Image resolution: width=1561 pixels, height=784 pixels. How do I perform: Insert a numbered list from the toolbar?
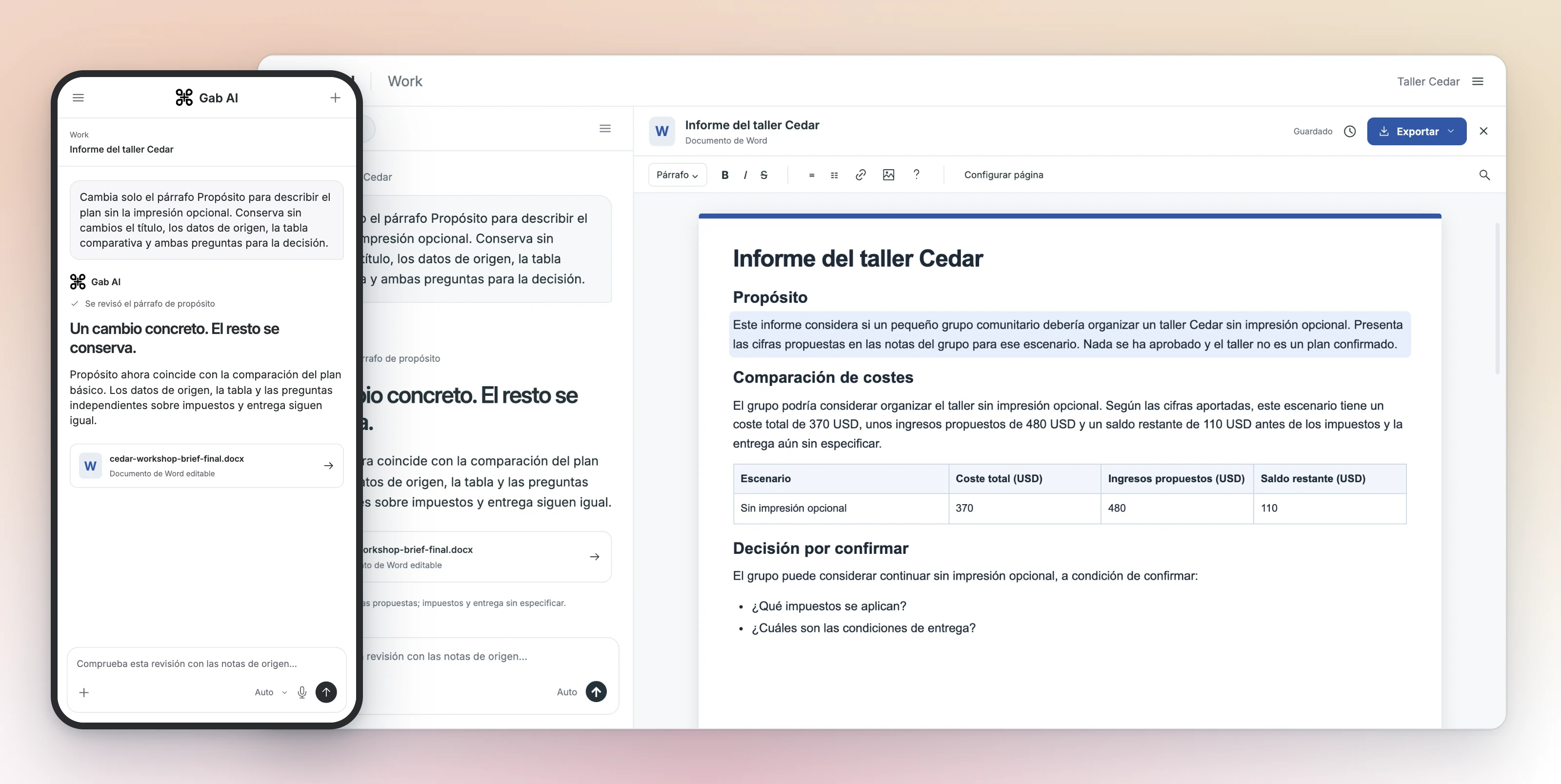[835, 175]
